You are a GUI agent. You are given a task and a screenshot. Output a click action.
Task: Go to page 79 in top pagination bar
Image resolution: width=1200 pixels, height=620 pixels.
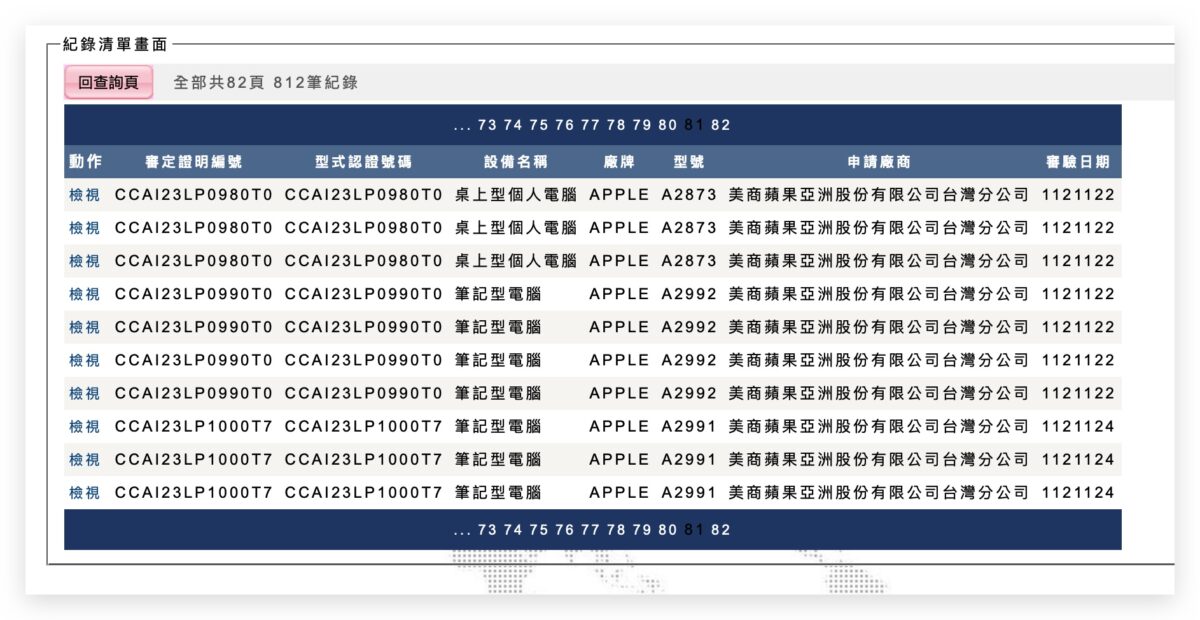click(x=642, y=125)
